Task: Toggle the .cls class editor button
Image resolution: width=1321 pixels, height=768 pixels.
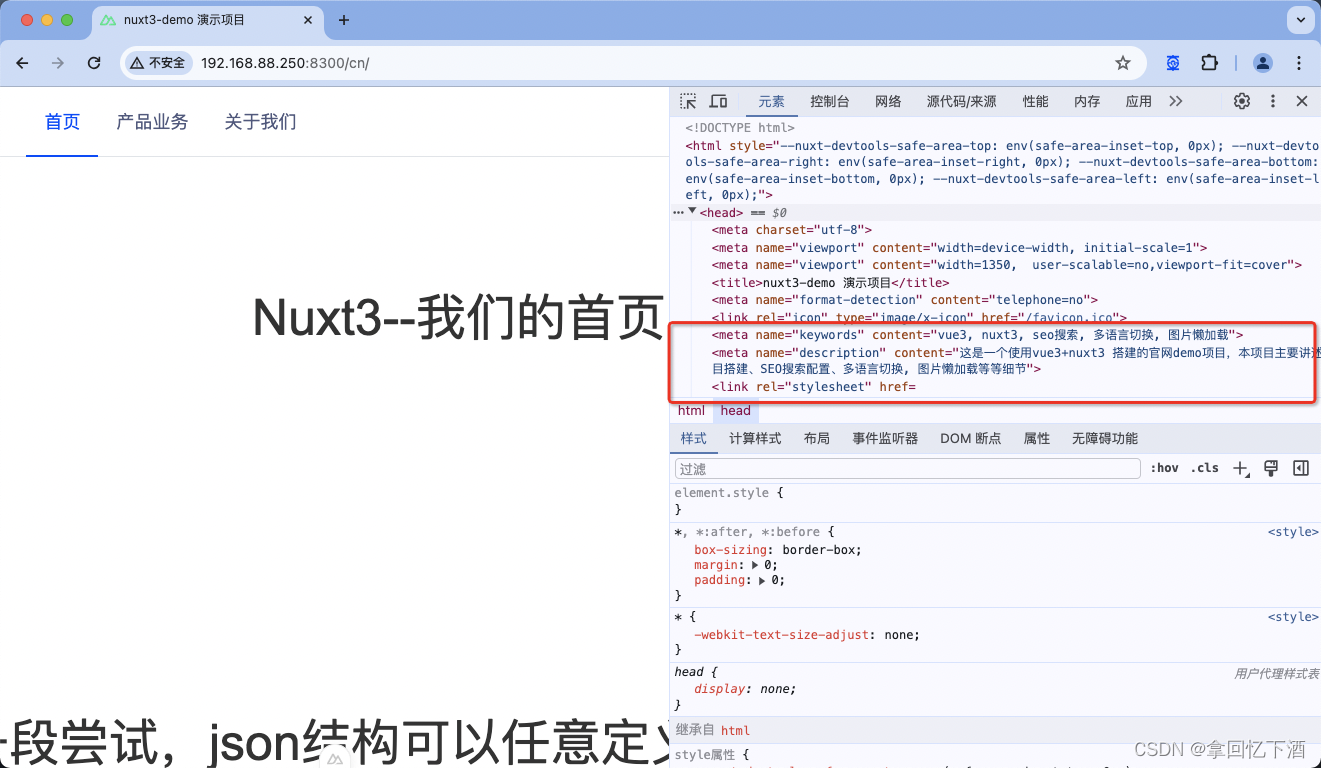Action: pyautogui.click(x=1205, y=468)
